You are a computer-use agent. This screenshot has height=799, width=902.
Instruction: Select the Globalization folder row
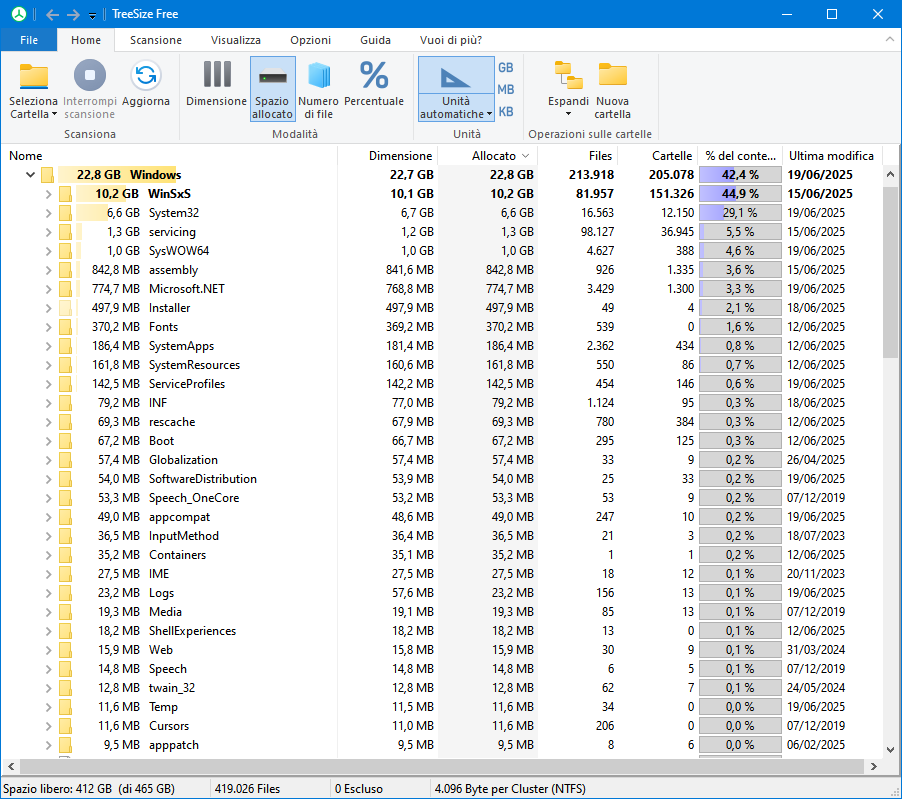coord(441,460)
